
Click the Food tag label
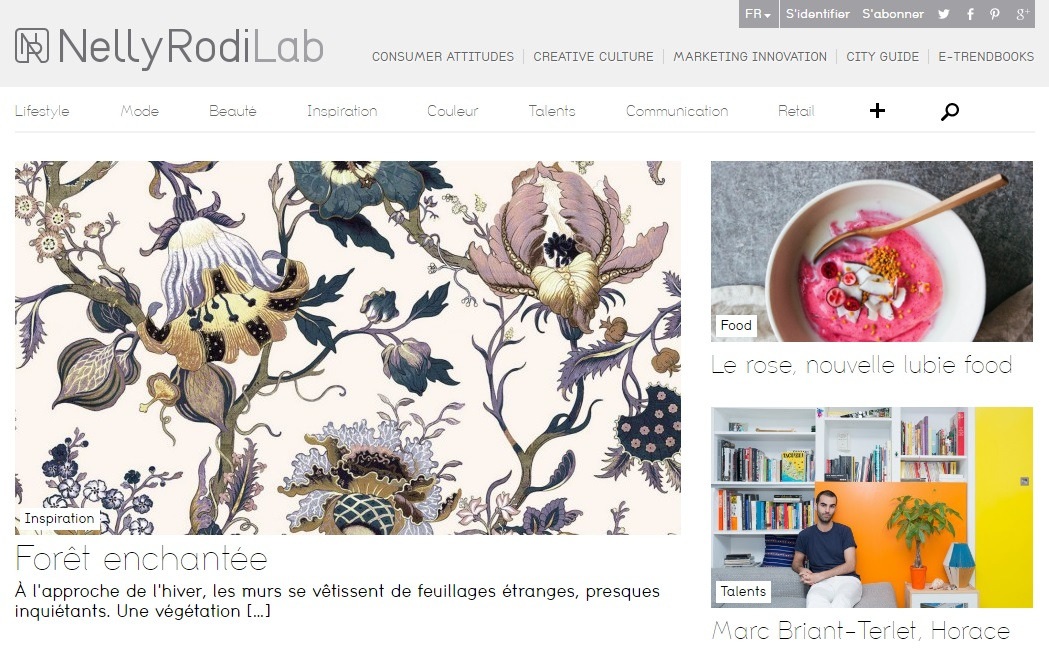click(736, 326)
